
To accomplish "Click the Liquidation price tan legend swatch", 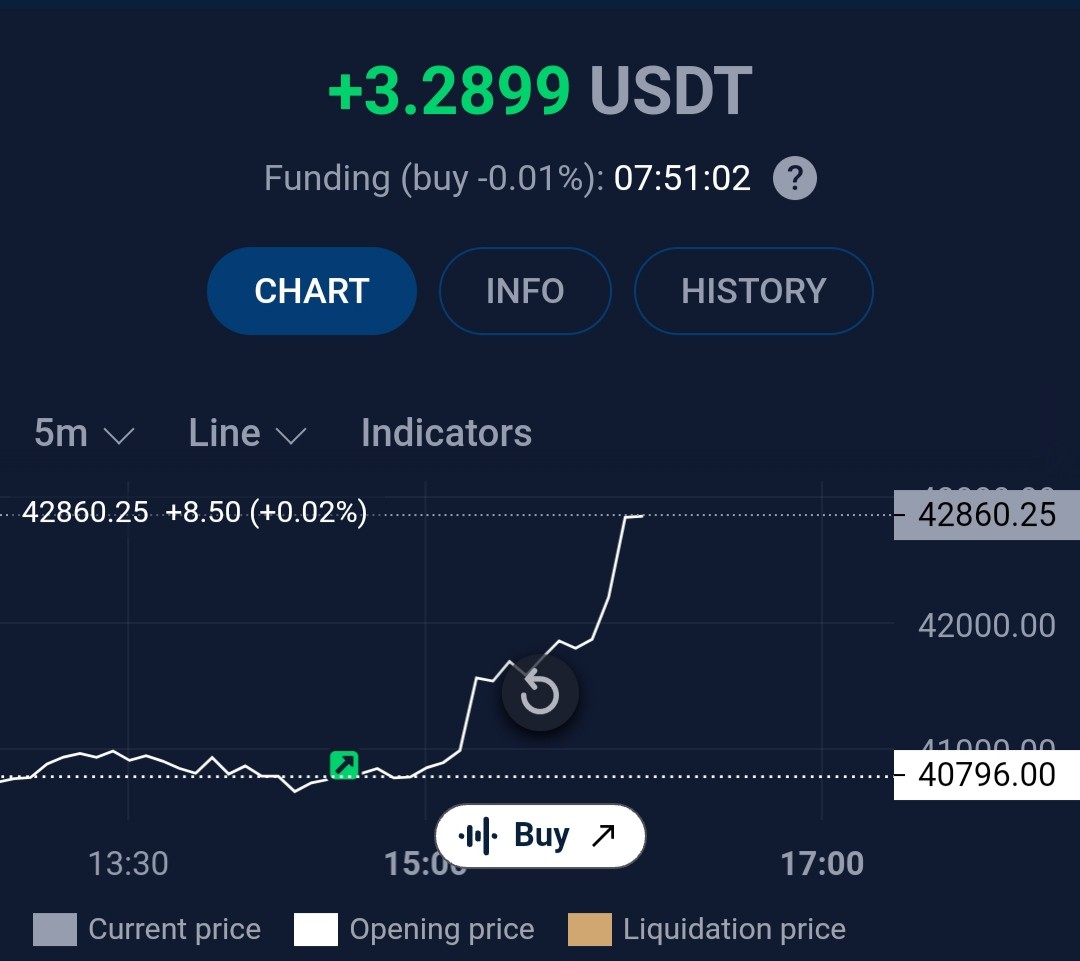I will click(590, 929).
